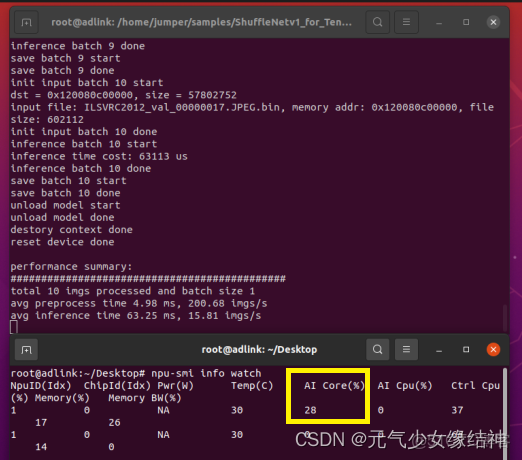The image size is (522, 460).
Task: Click 'ILSVRC2012_val_00000017.JPEG.bin' file name
Action: (x=182, y=108)
